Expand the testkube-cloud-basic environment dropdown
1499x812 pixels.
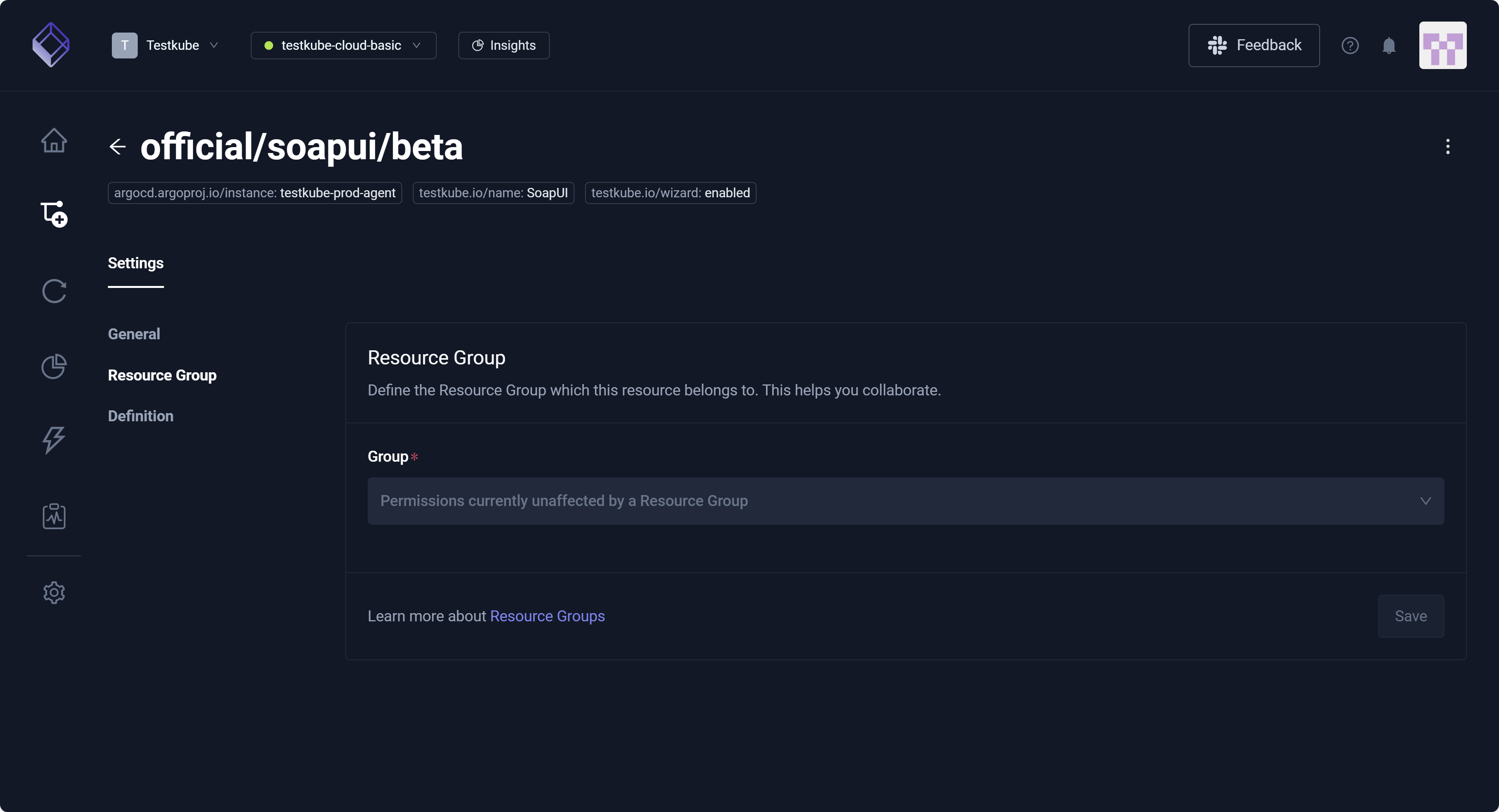343,46
